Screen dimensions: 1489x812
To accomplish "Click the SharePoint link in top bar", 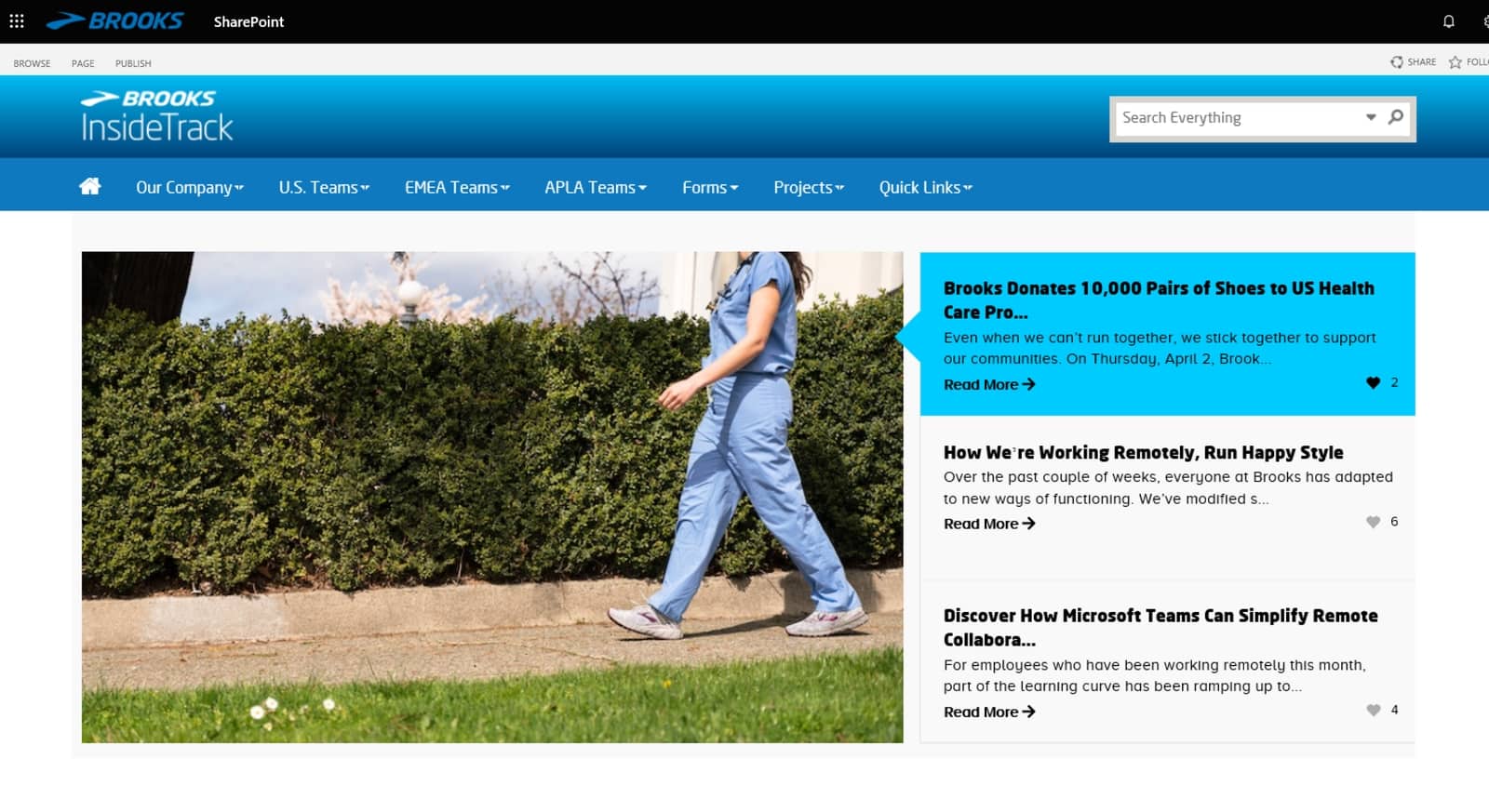I will pos(248,21).
